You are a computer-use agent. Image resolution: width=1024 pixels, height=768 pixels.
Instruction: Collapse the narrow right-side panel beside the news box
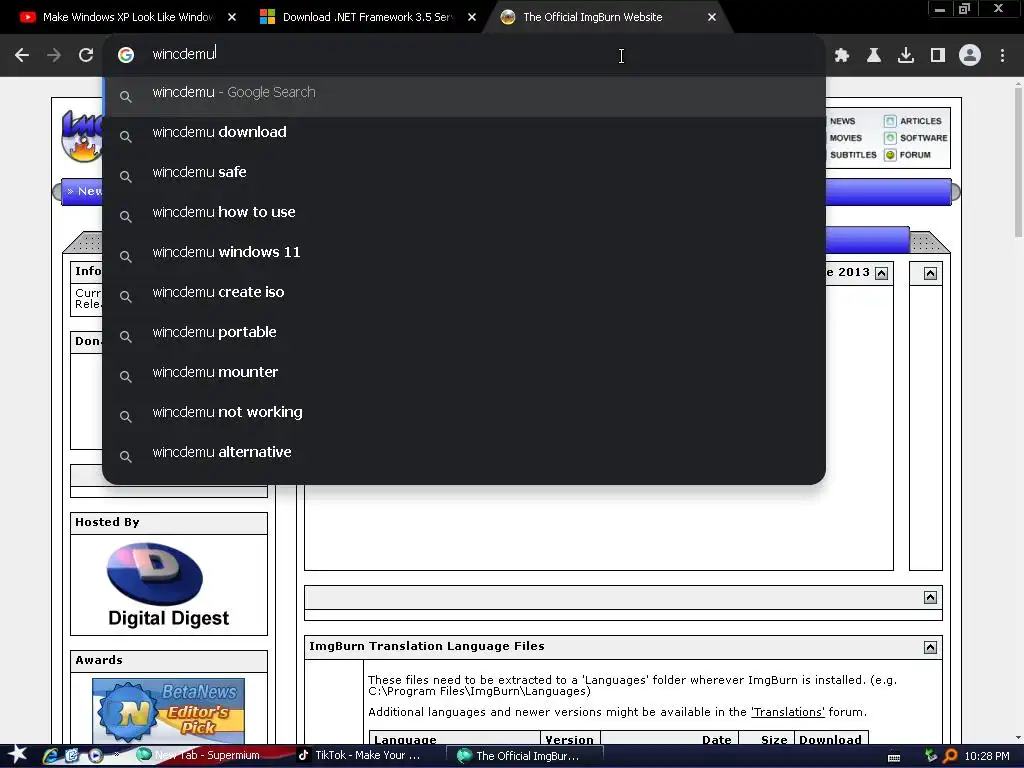pos(931,273)
